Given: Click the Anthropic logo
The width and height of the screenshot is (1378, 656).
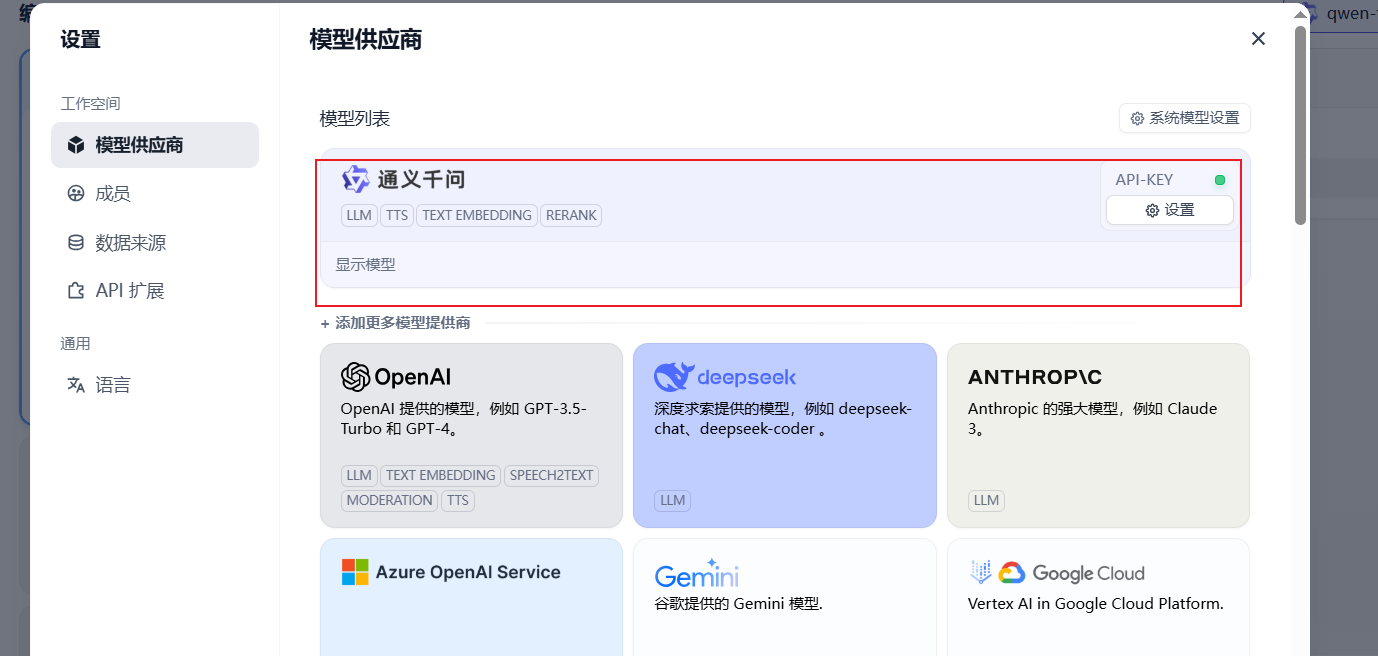Looking at the screenshot, I should click(x=1034, y=377).
